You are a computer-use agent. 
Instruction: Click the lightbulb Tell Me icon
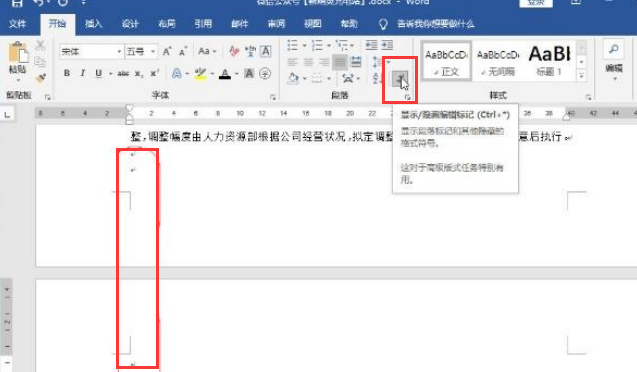pos(383,24)
